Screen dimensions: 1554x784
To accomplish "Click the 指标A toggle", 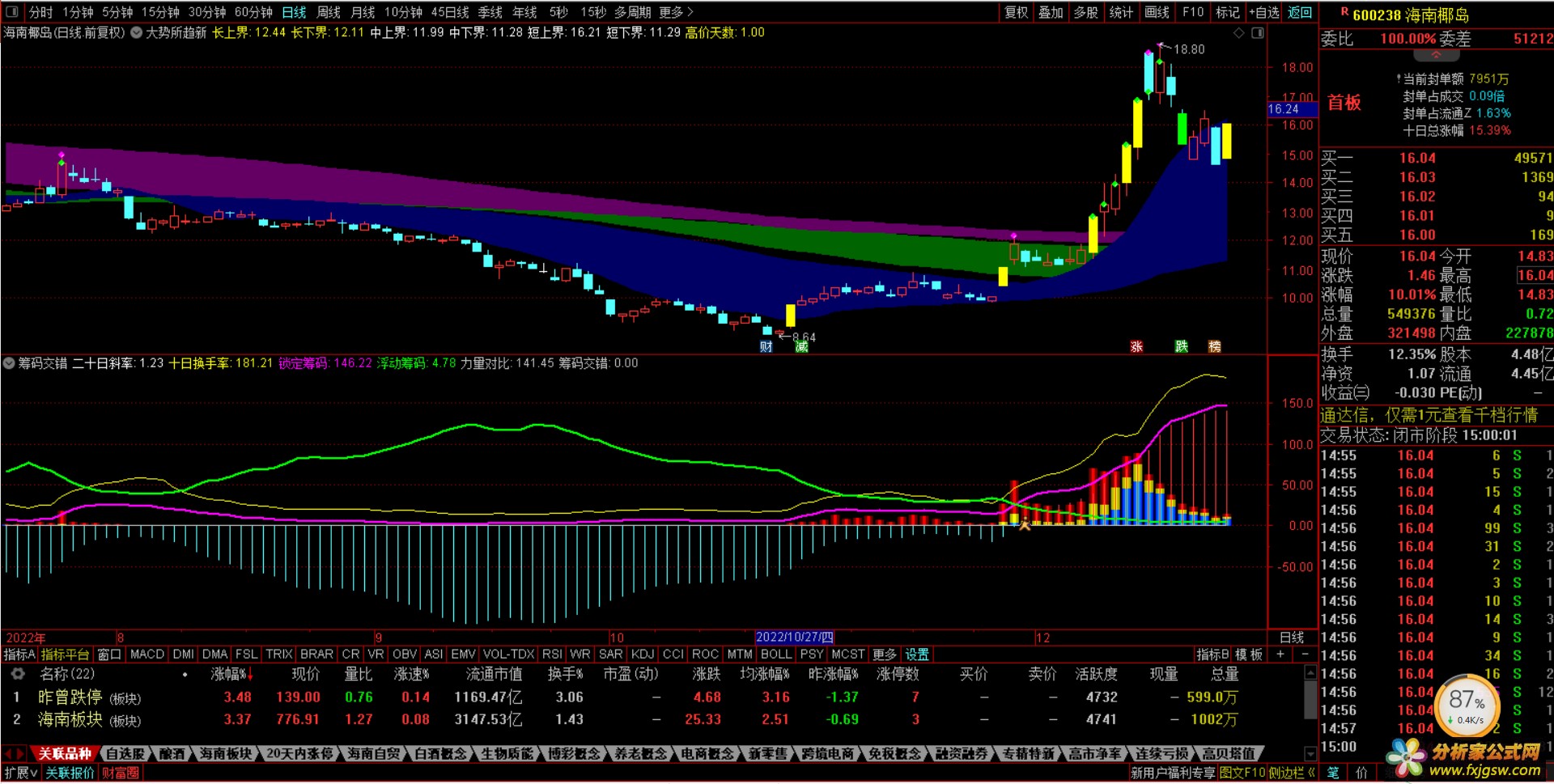I will pyautogui.click(x=19, y=654).
